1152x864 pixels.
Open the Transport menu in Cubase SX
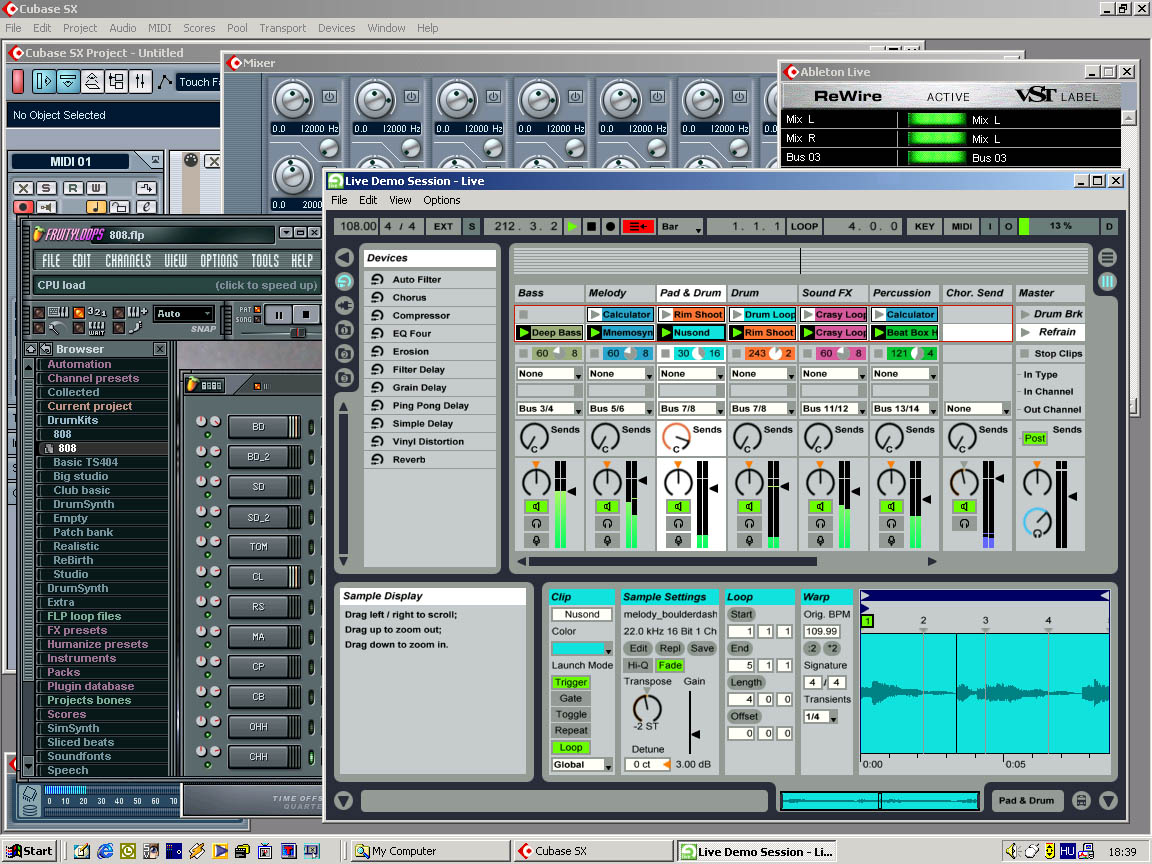[x=282, y=28]
